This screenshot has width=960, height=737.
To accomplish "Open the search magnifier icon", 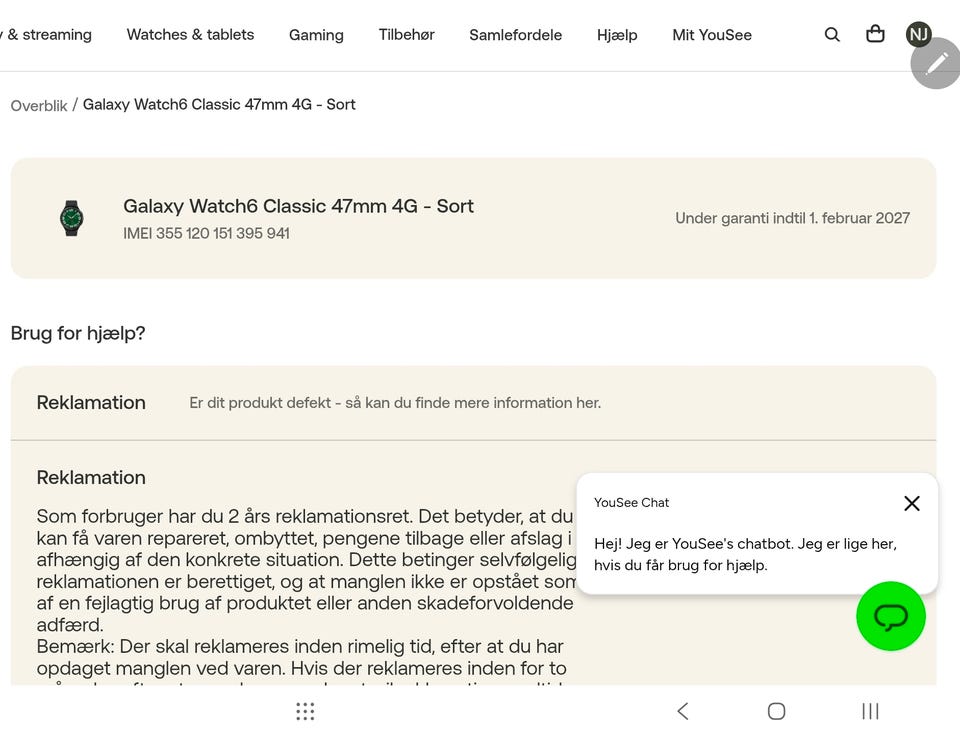I will [x=832, y=35].
